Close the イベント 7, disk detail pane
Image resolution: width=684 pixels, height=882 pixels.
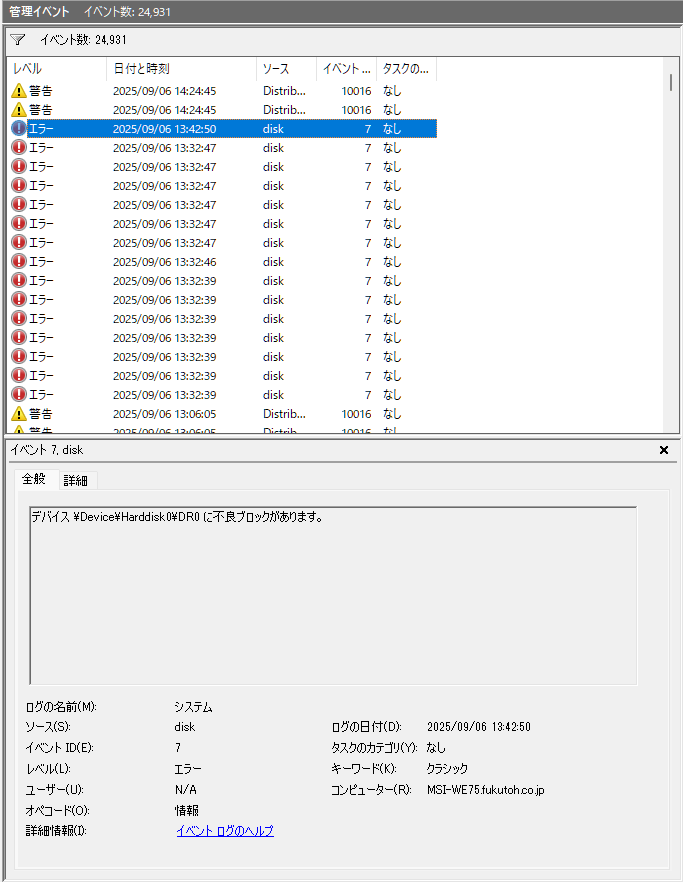click(664, 450)
